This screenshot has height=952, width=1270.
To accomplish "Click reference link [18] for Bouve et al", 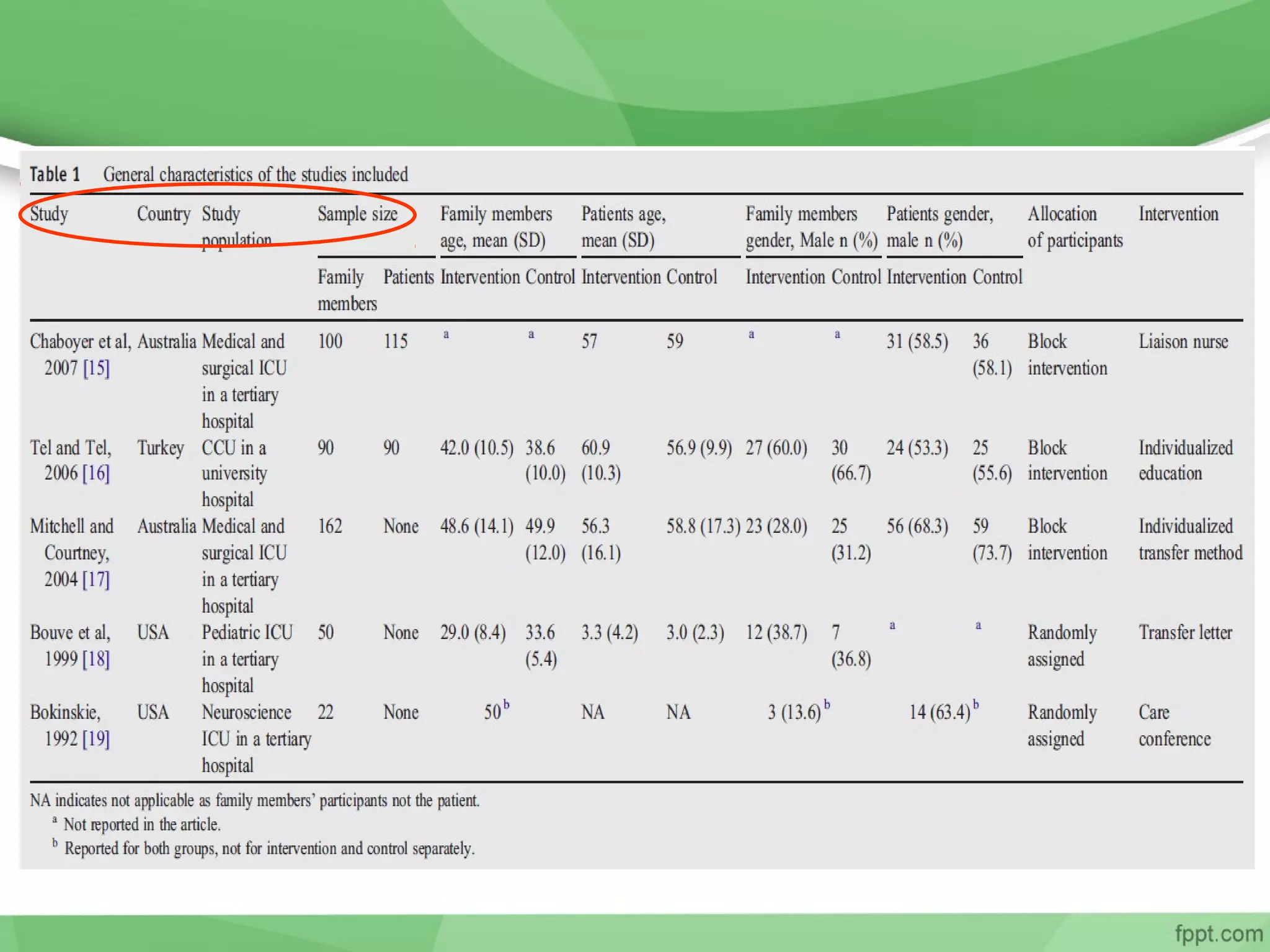I will (x=96, y=659).
